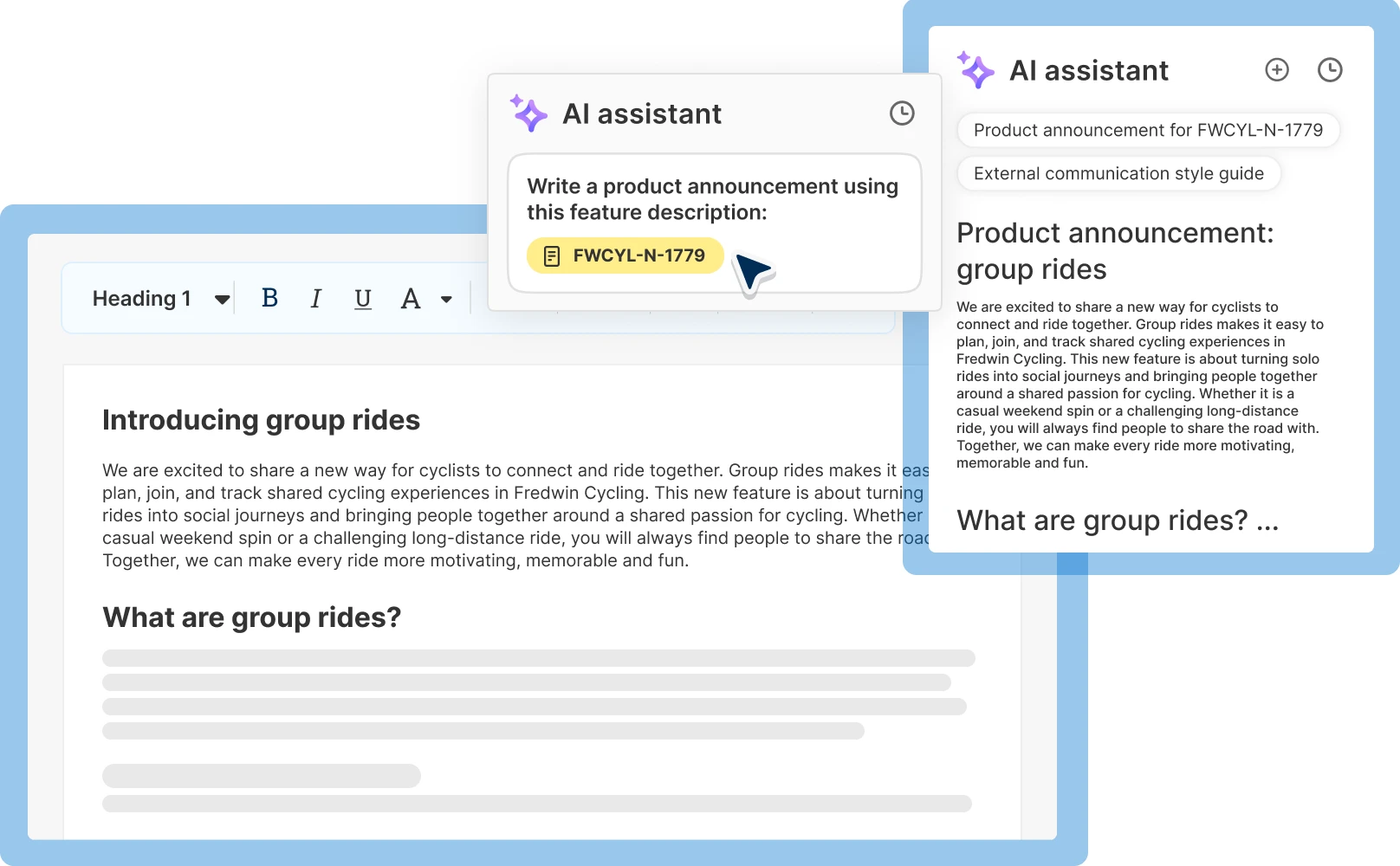The image size is (1400, 866).
Task: Switch to External communication style guide
Action: 1118,173
